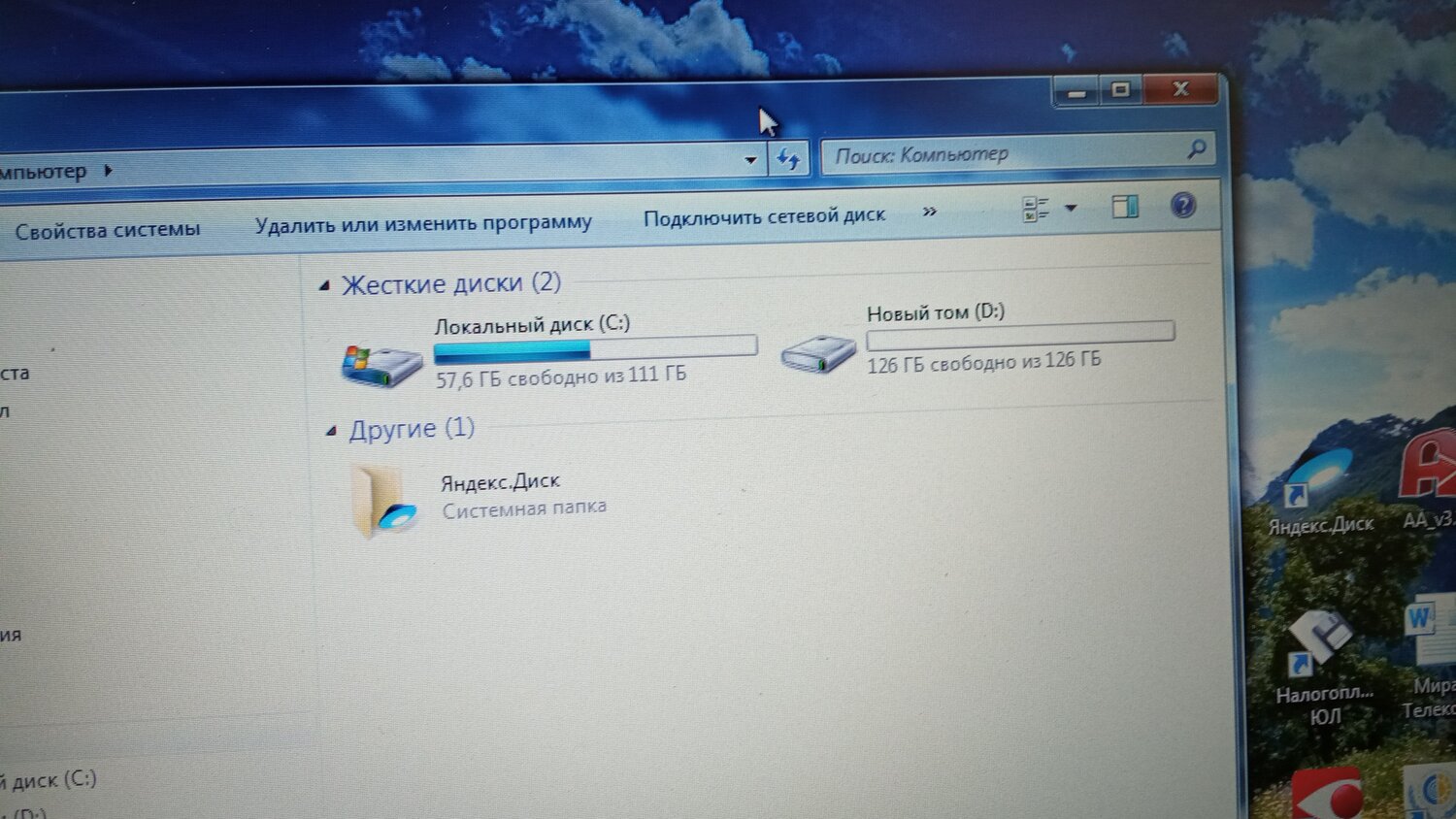Collapse the Другие group
Viewport: 1456px width, 819px height.
point(331,431)
